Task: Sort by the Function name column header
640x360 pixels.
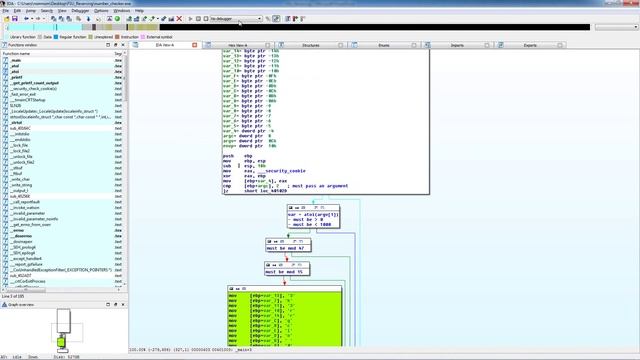Action: pyautogui.click(x=57, y=53)
